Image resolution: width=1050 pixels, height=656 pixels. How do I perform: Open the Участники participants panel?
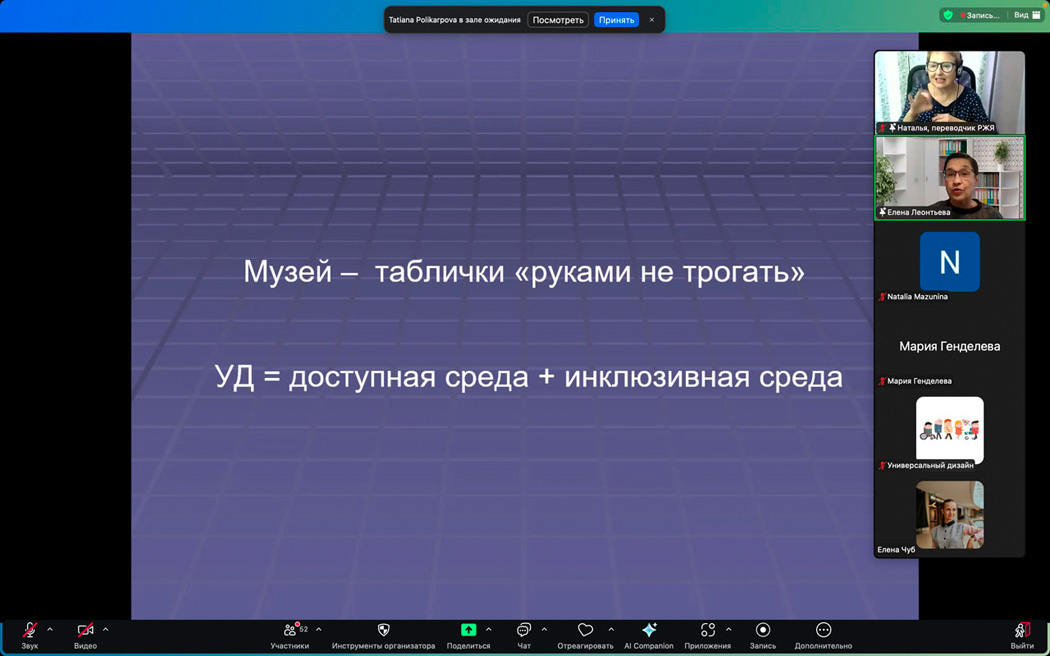(x=291, y=630)
